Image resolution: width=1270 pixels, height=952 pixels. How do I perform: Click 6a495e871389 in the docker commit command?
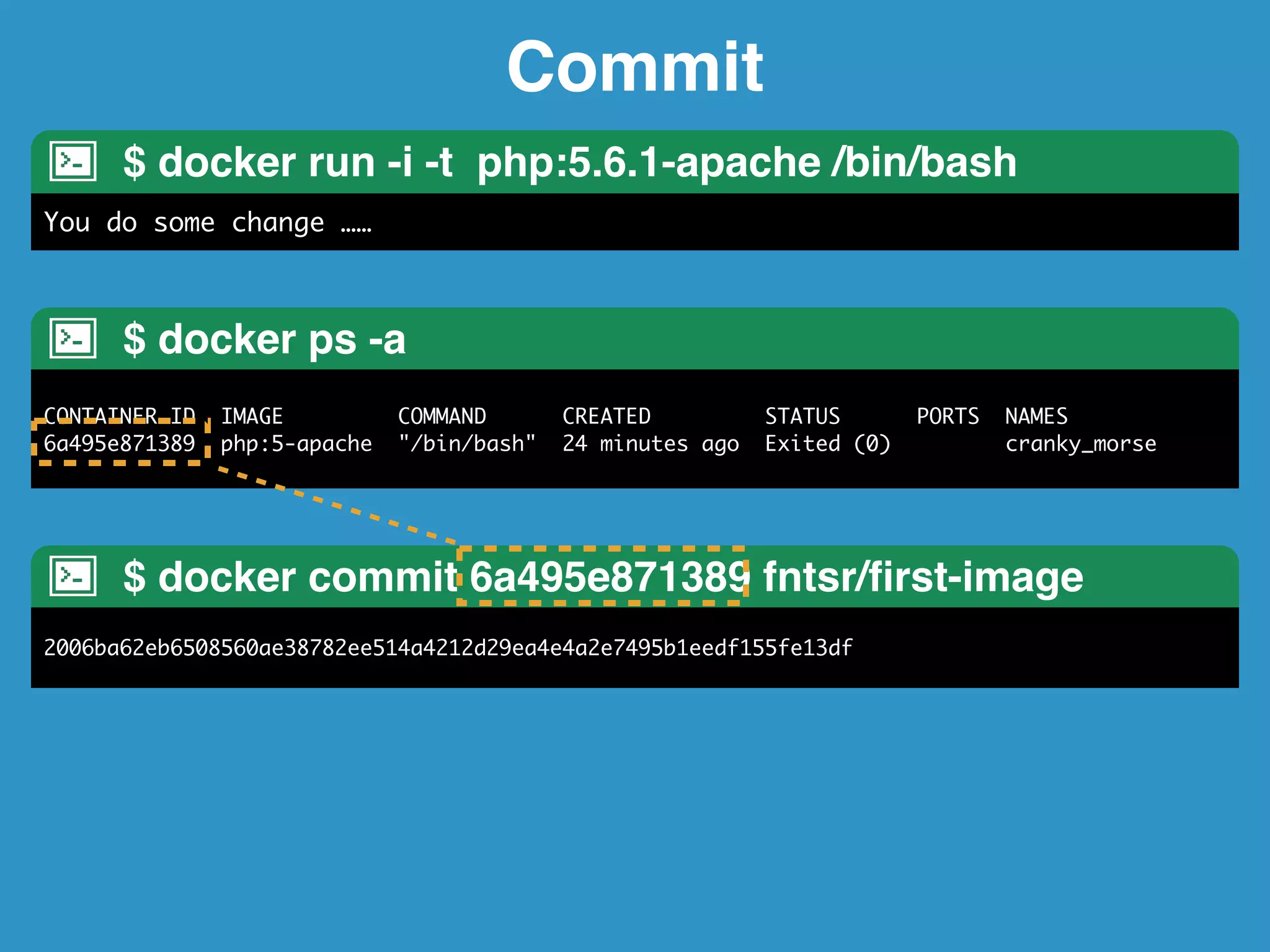click(x=610, y=577)
